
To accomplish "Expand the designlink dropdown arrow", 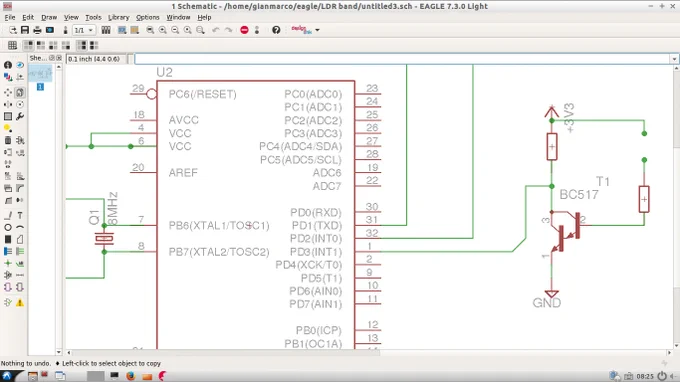I will click(317, 30).
